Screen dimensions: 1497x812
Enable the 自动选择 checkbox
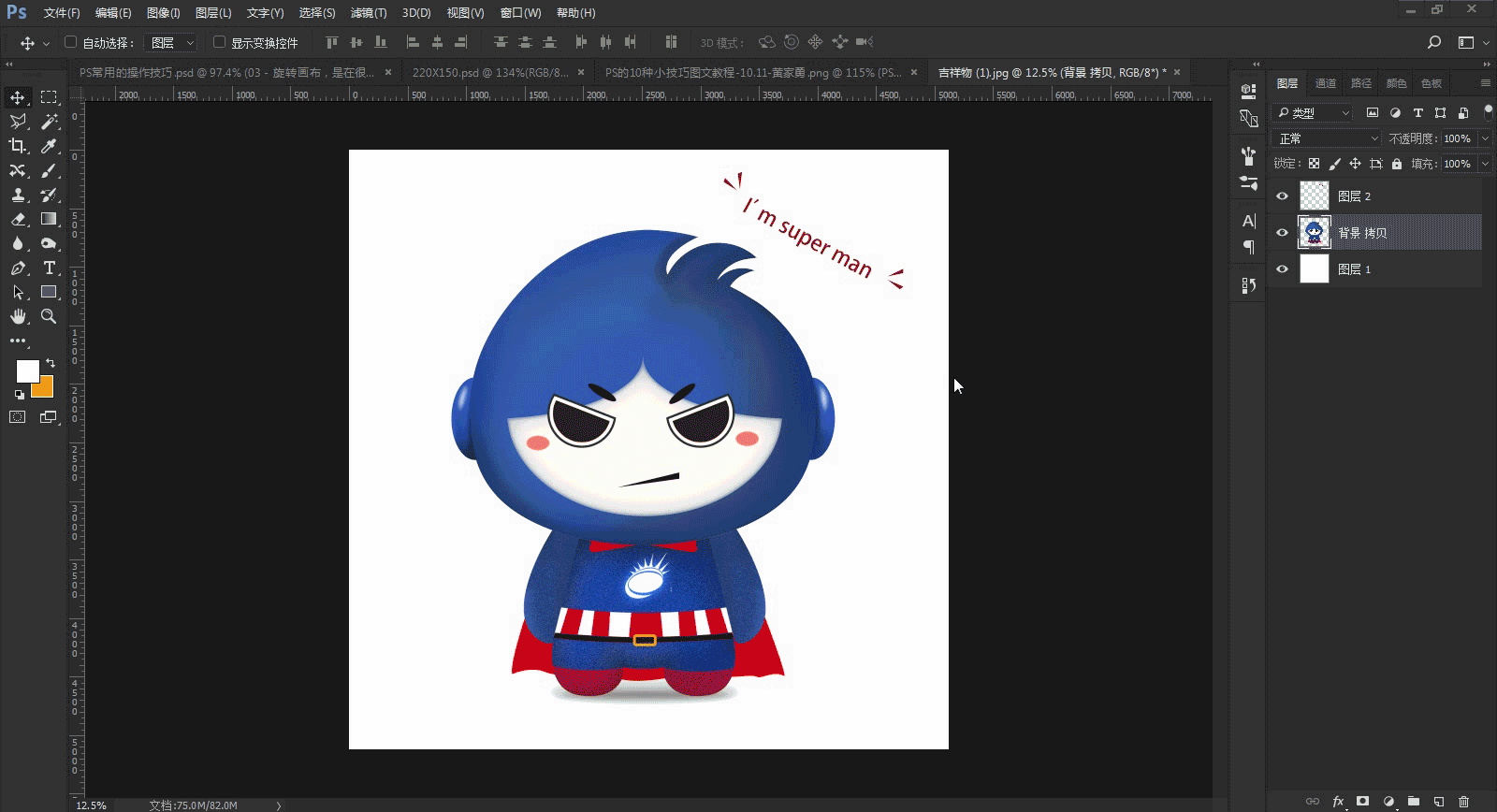pyautogui.click(x=70, y=42)
